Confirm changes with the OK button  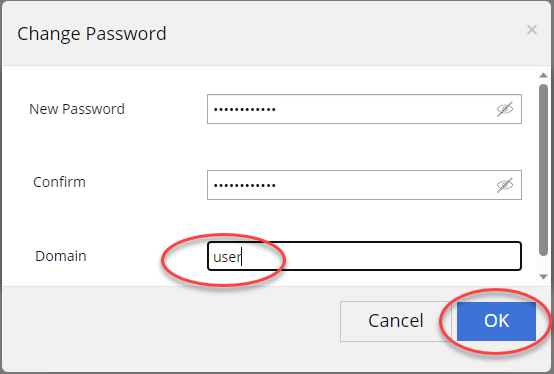point(496,321)
